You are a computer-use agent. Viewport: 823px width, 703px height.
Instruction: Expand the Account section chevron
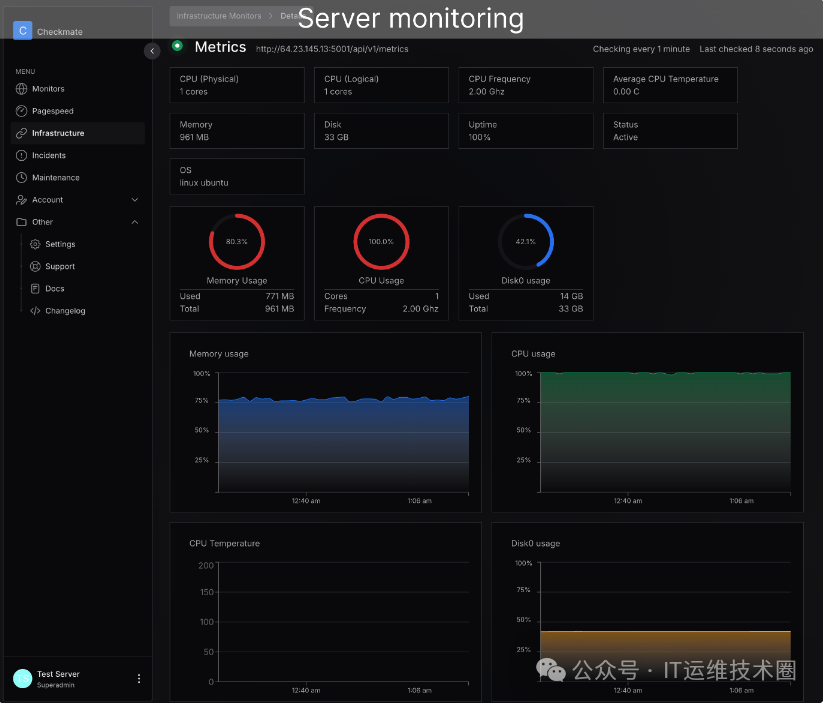[x=135, y=200]
